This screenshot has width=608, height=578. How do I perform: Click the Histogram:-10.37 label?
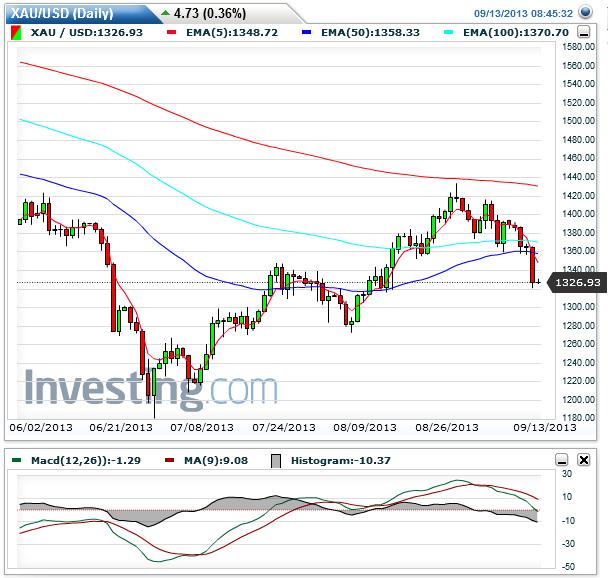pos(341,461)
